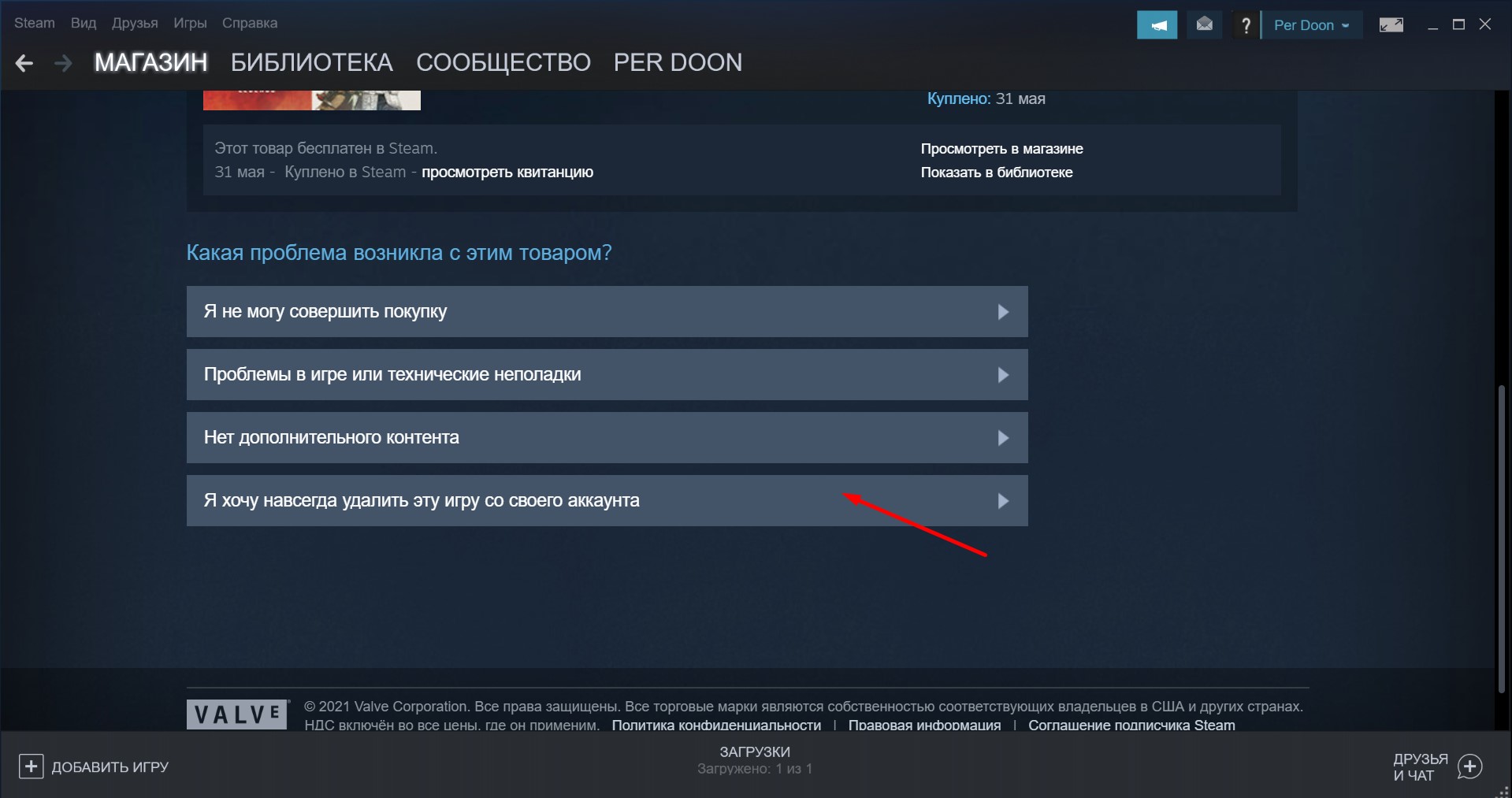Expand the permanently remove game arrow
1512x798 pixels.
point(1003,501)
